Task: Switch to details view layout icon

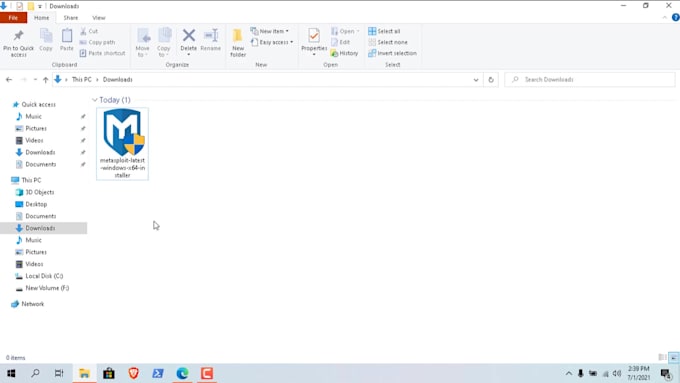Action: click(x=662, y=357)
